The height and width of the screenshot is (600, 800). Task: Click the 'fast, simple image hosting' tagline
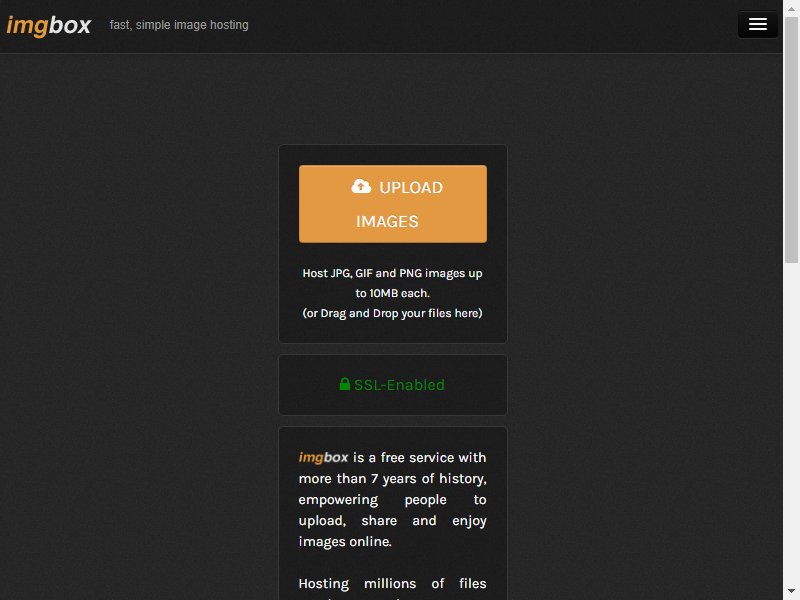179,25
